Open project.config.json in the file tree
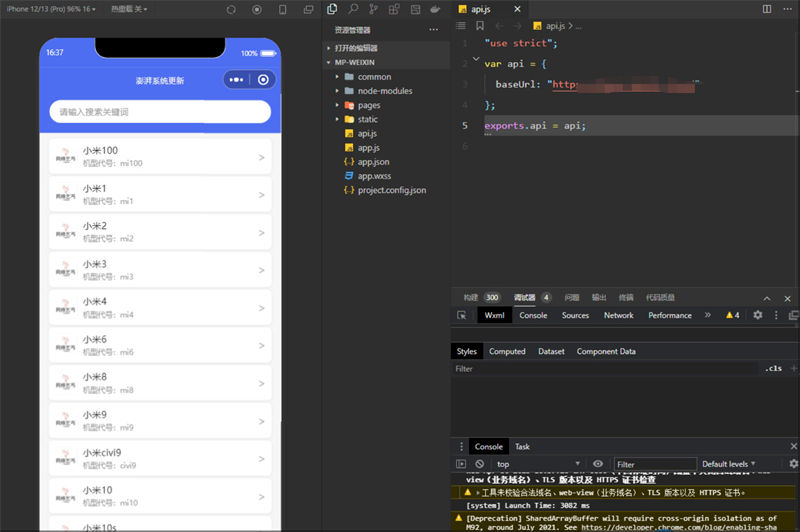Image resolution: width=800 pixels, height=532 pixels. (391, 190)
